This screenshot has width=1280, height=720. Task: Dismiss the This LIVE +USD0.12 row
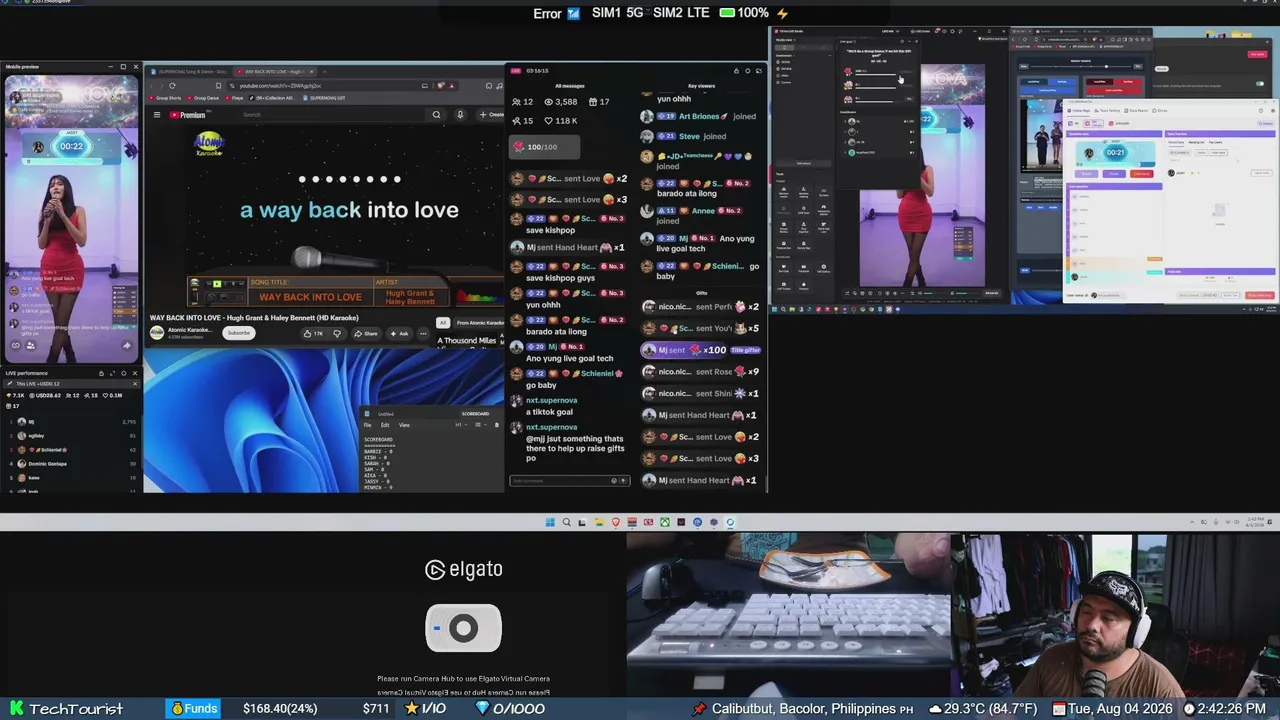coord(135,383)
